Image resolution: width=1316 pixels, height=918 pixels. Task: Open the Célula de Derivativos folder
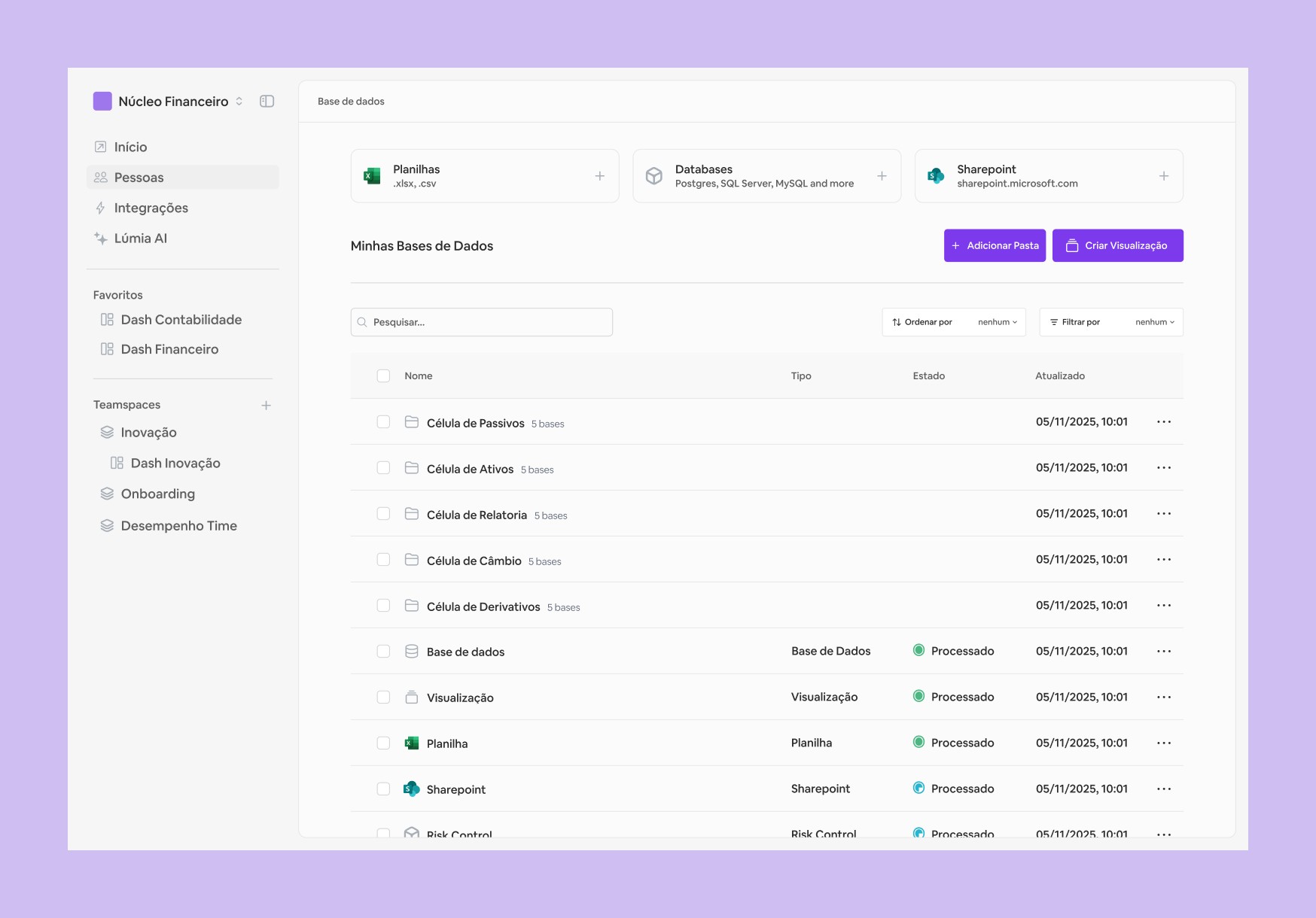coord(483,606)
